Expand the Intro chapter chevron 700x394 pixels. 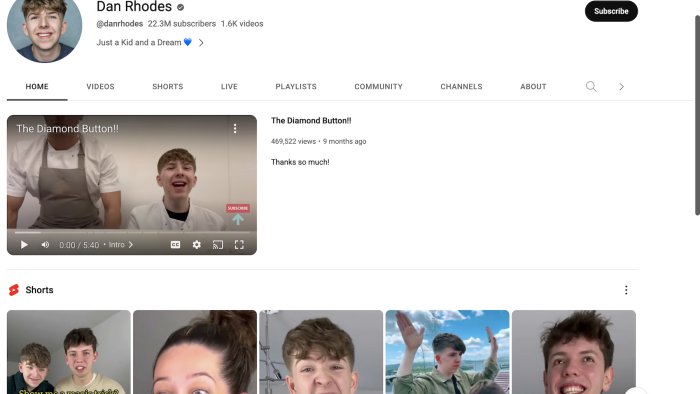click(x=131, y=245)
